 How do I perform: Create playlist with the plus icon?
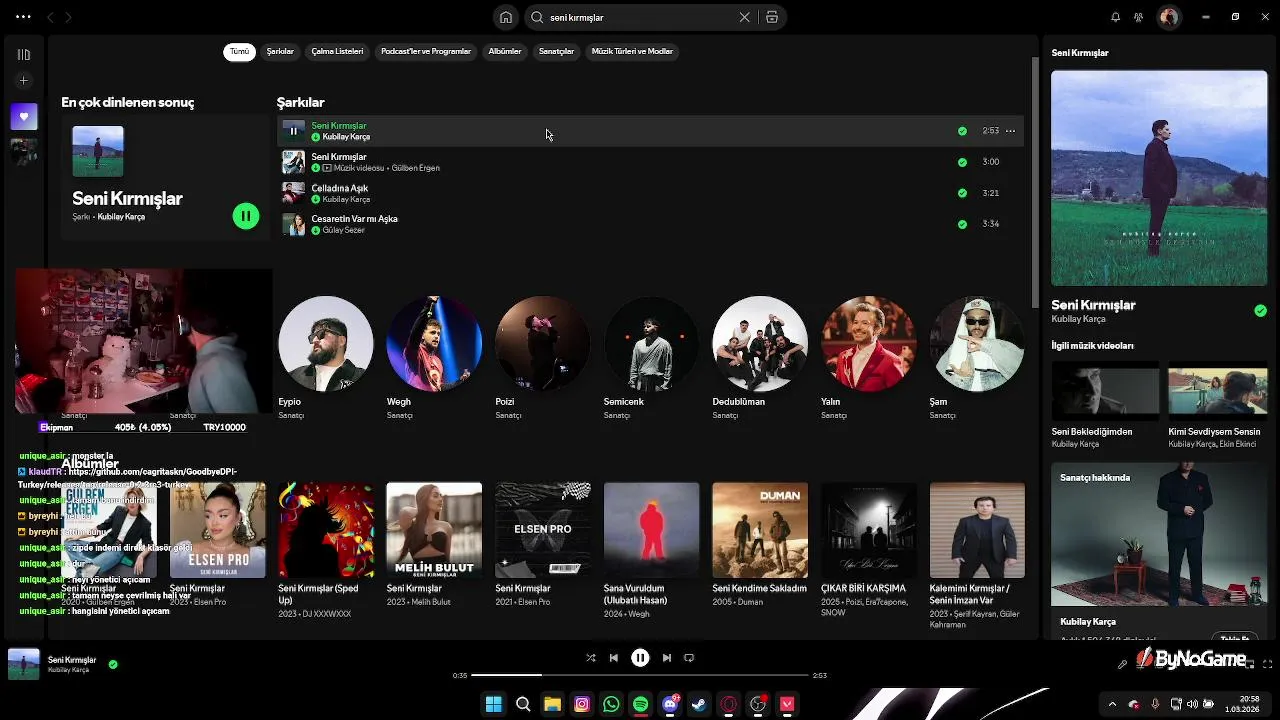pos(24,80)
